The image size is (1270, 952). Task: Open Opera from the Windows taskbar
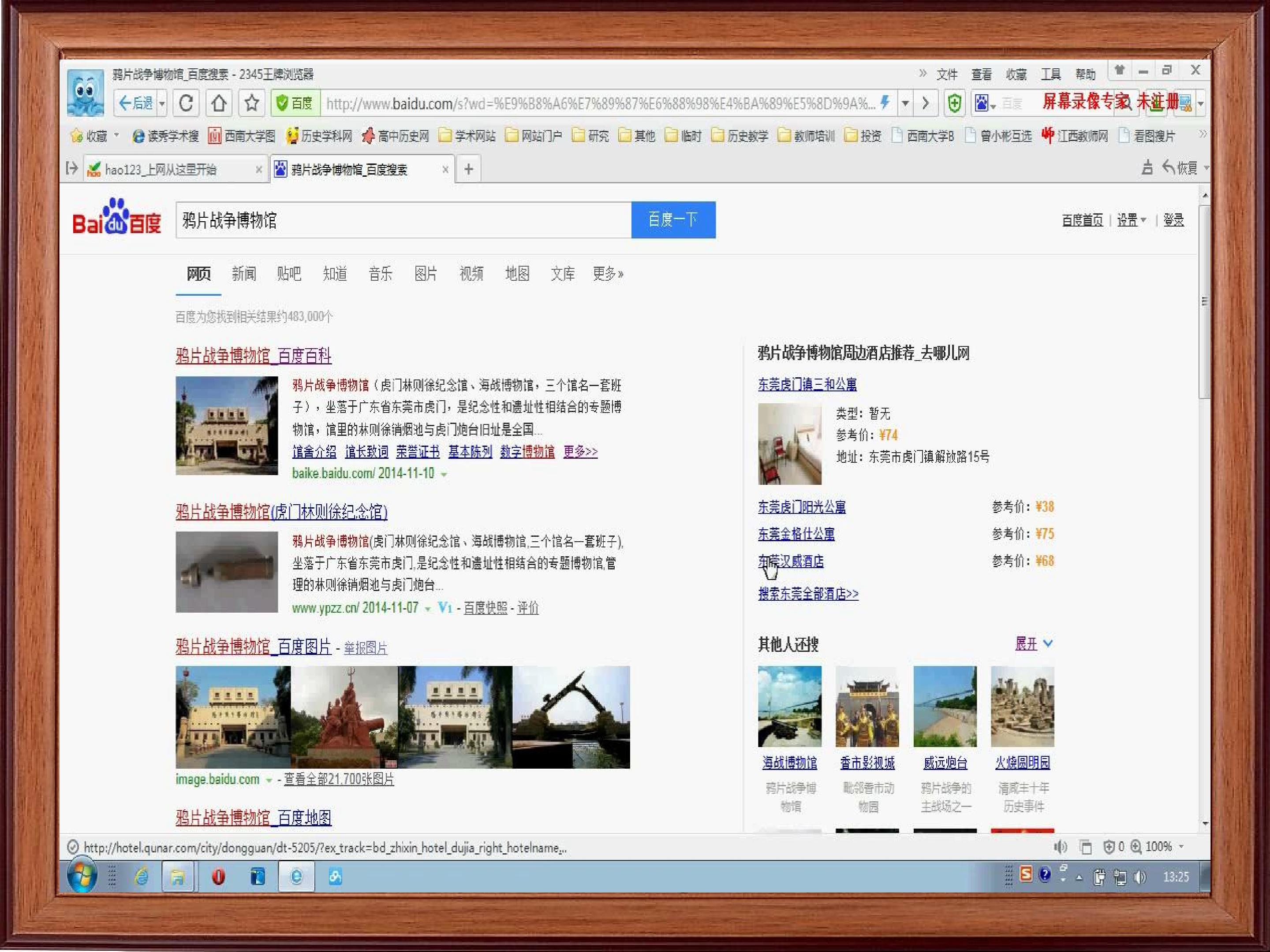(x=217, y=877)
